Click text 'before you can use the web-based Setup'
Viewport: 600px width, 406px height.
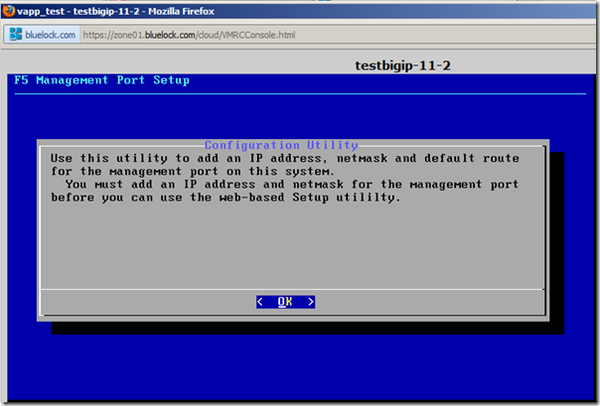pyautogui.click(x=190, y=198)
